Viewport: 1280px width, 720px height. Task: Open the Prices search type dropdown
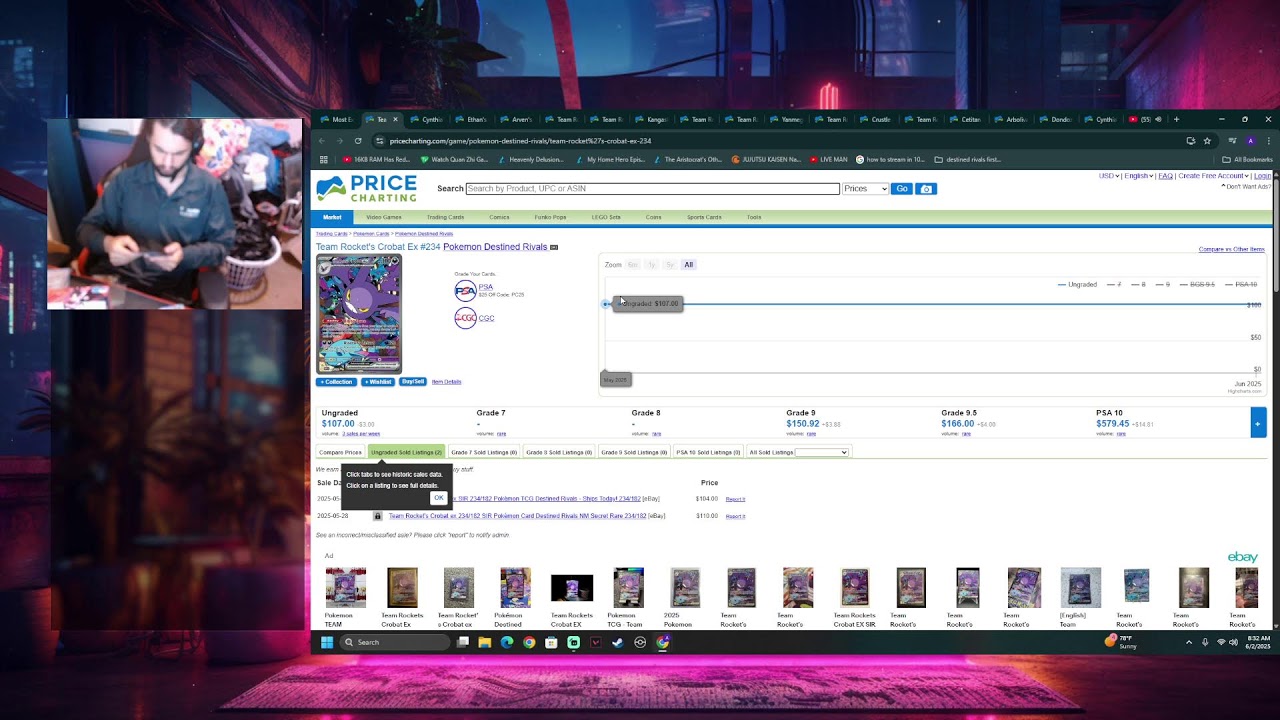(865, 189)
